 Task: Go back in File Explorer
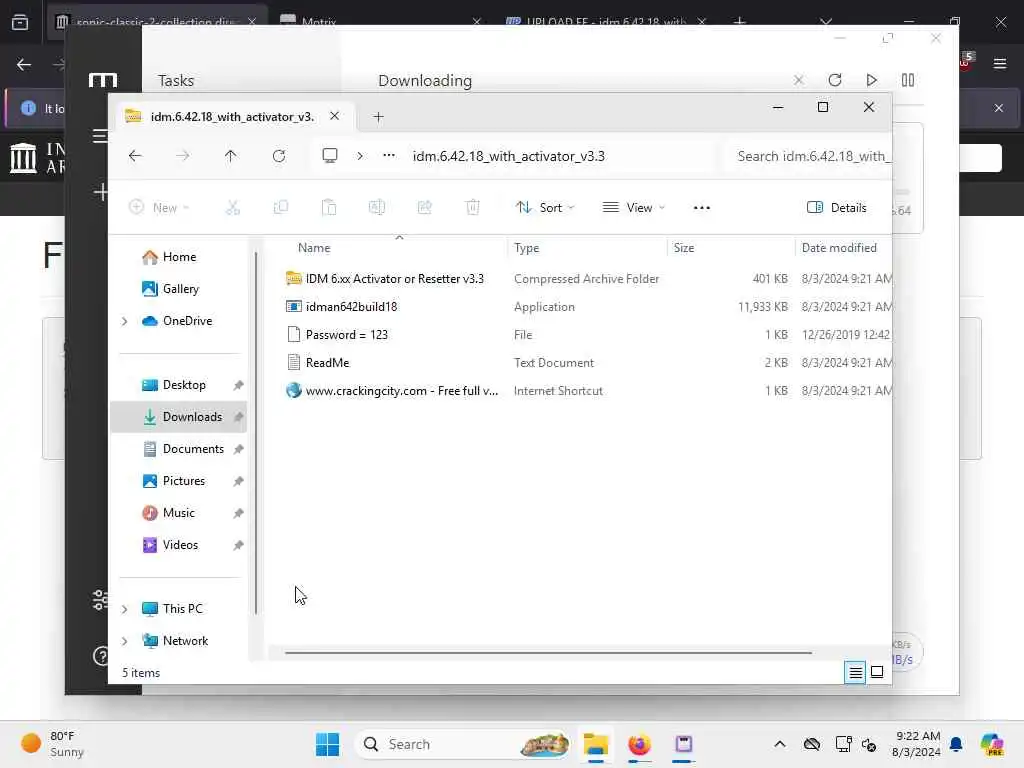(x=135, y=156)
